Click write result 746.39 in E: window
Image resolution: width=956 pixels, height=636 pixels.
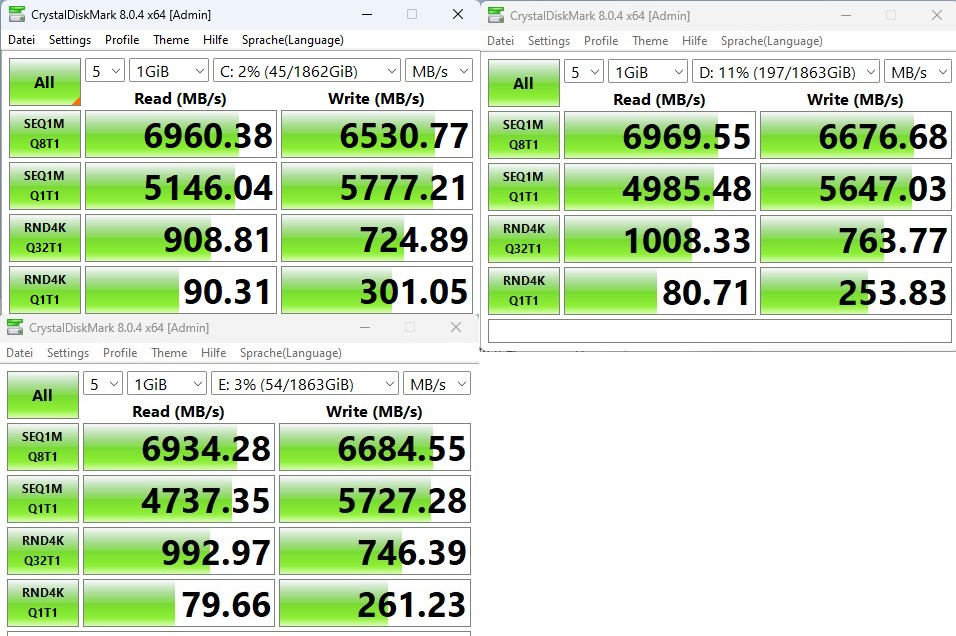click(x=375, y=551)
